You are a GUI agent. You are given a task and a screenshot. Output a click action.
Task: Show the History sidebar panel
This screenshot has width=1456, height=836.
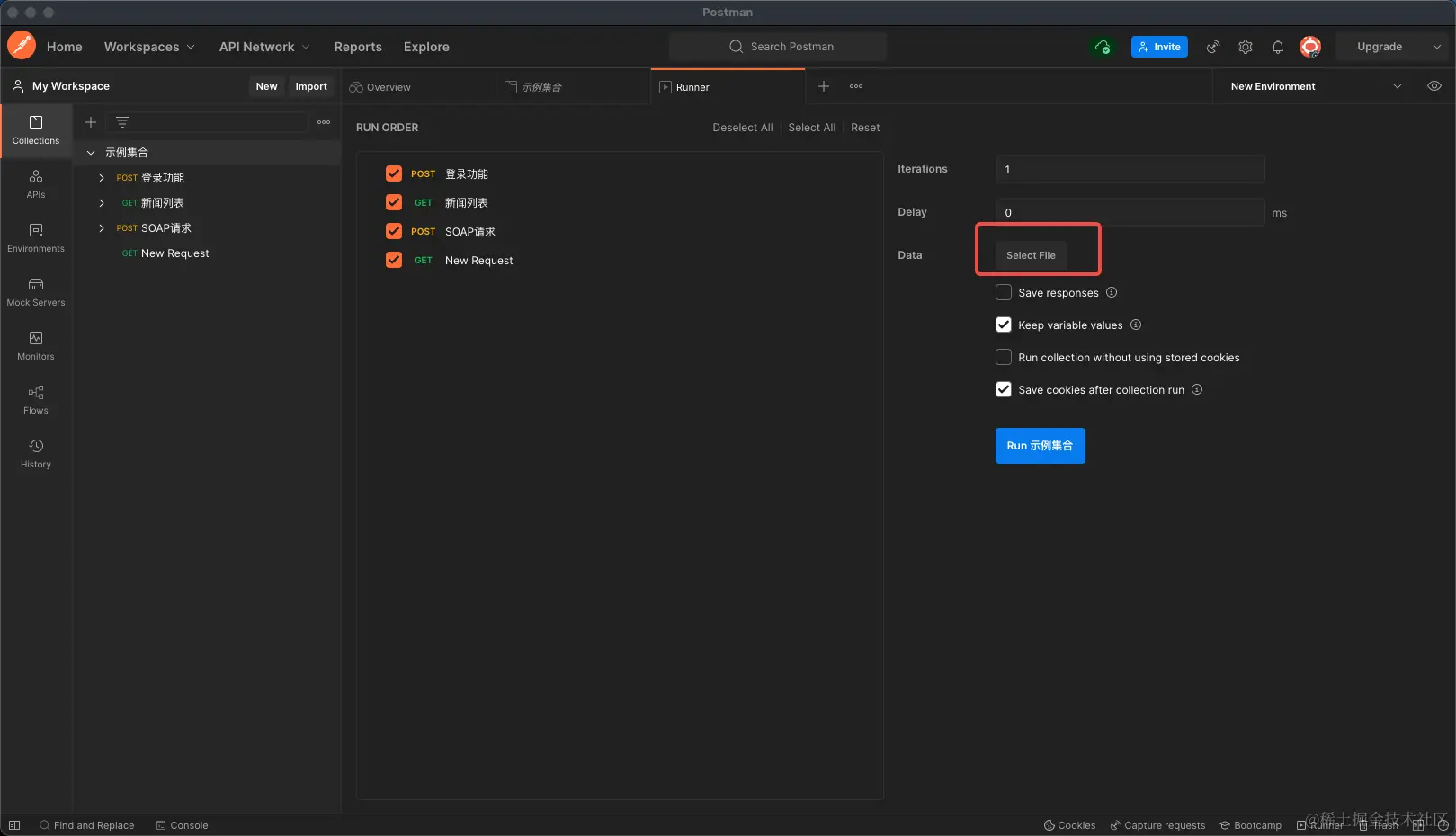point(36,454)
